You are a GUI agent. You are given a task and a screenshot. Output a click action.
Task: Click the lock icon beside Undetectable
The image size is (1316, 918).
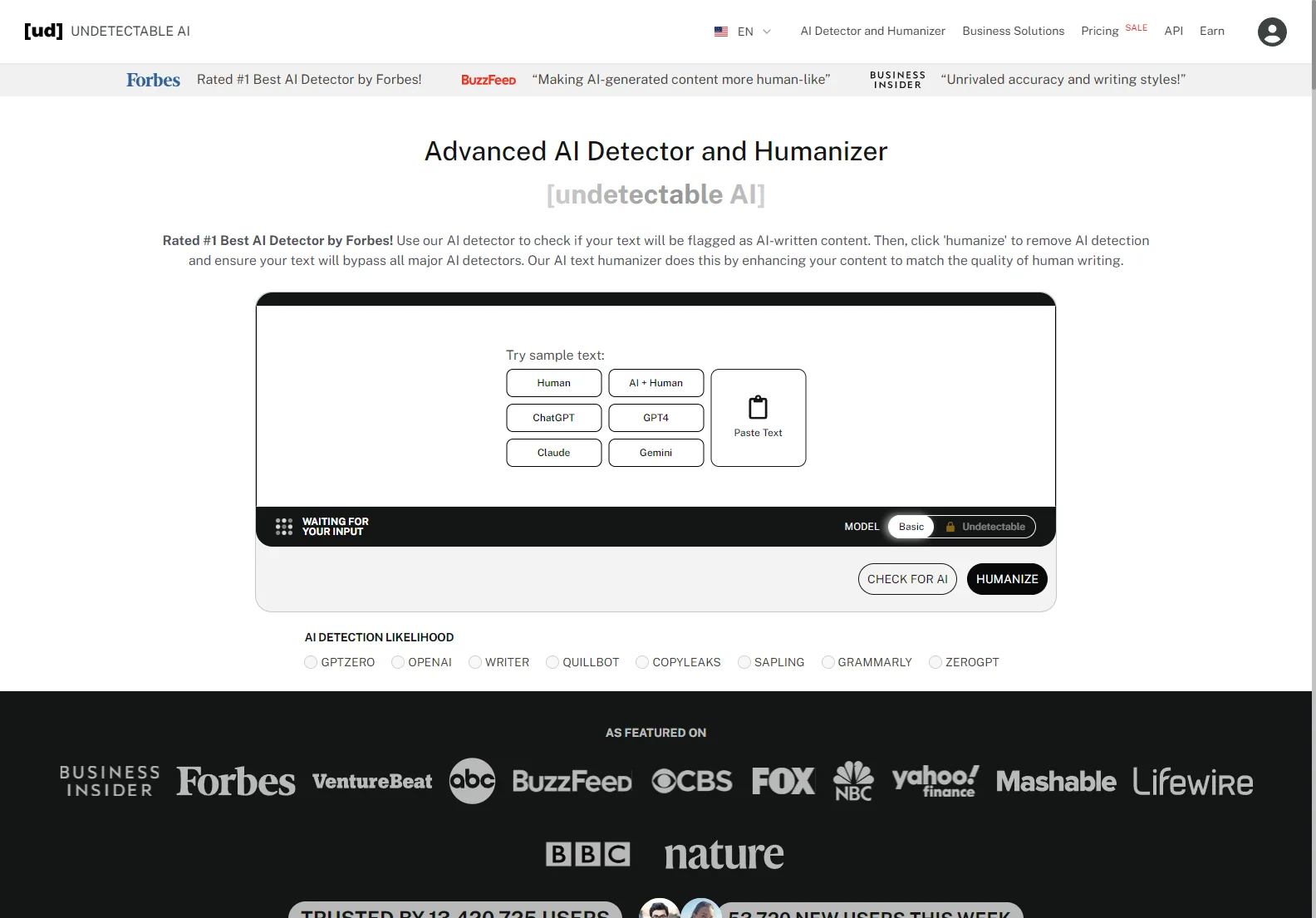(x=950, y=527)
